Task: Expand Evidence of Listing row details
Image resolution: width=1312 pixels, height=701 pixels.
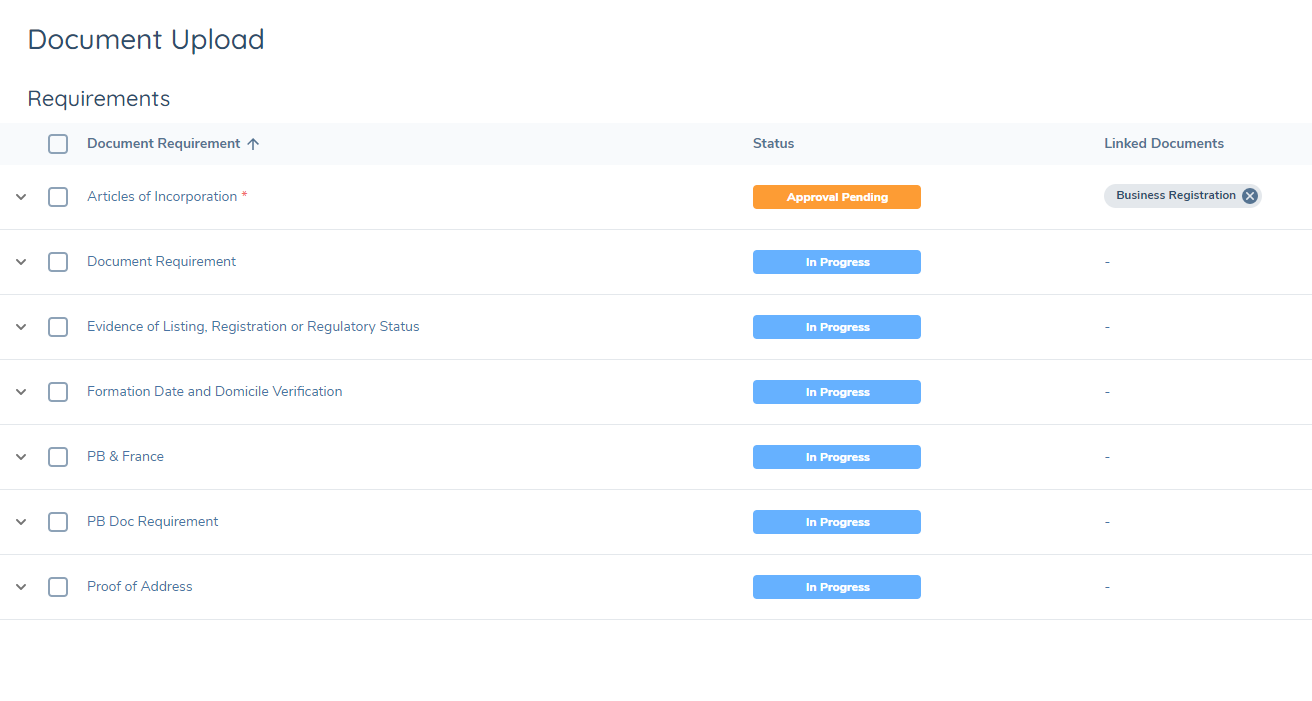Action: (21, 327)
